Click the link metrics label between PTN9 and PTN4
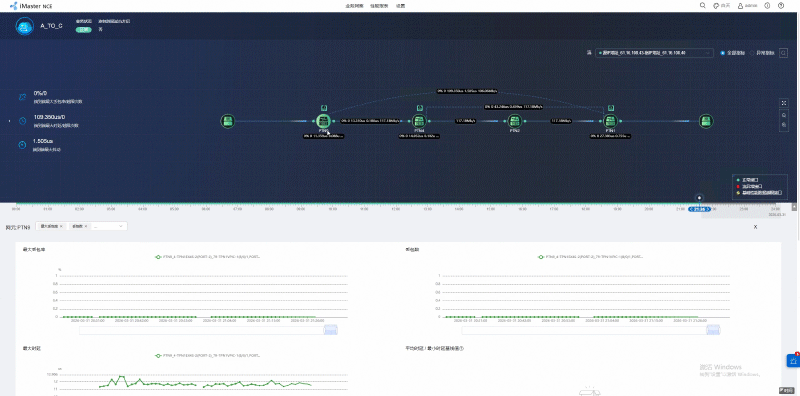The width and height of the screenshot is (800, 396). pyautogui.click(x=371, y=121)
